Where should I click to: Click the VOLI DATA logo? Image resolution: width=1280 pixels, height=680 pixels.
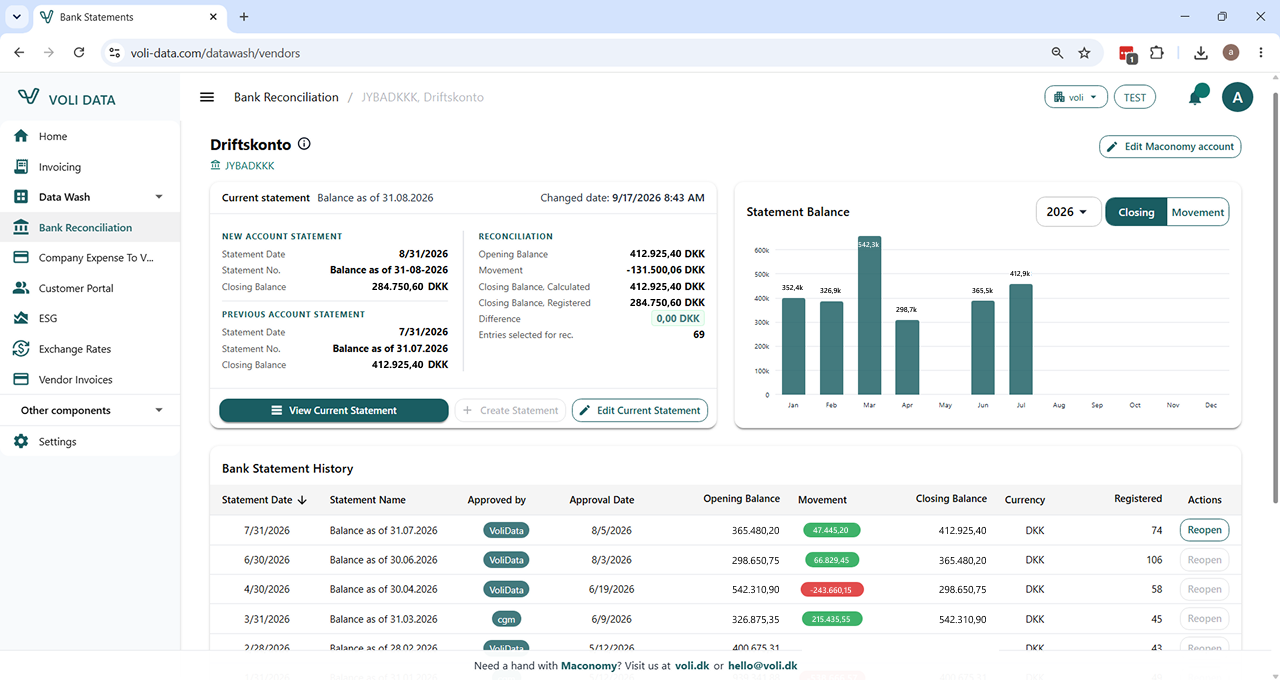pos(67,98)
